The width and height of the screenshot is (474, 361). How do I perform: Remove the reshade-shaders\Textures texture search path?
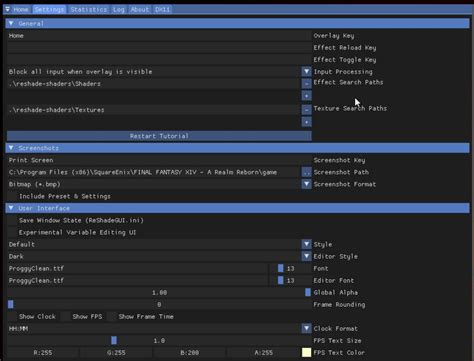(x=306, y=109)
